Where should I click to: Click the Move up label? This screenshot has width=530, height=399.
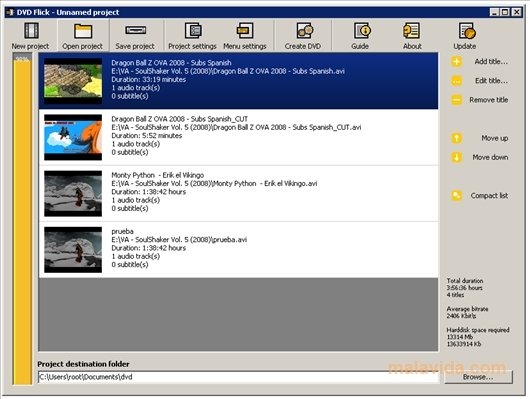pos(495,138)
